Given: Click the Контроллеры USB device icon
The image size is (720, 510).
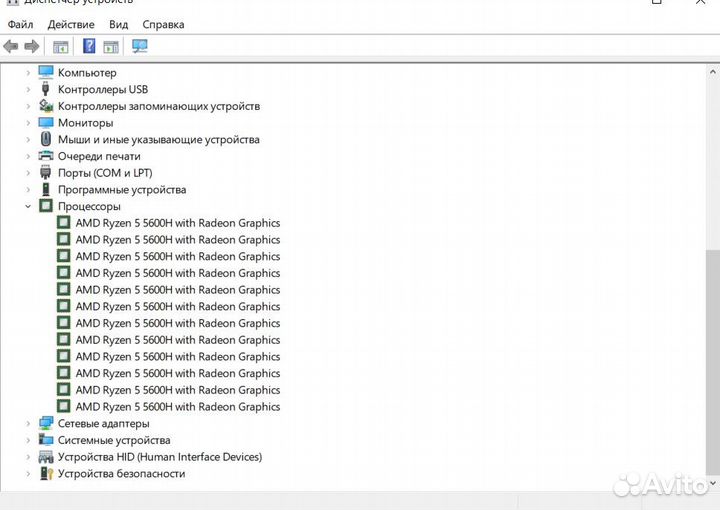Looking at the screenshot, I should [x=46, y=89].
